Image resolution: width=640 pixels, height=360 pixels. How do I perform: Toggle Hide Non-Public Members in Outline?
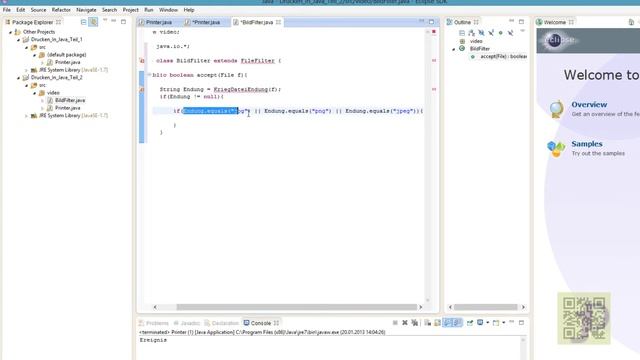pyautogui.click(x=501, y=33)
